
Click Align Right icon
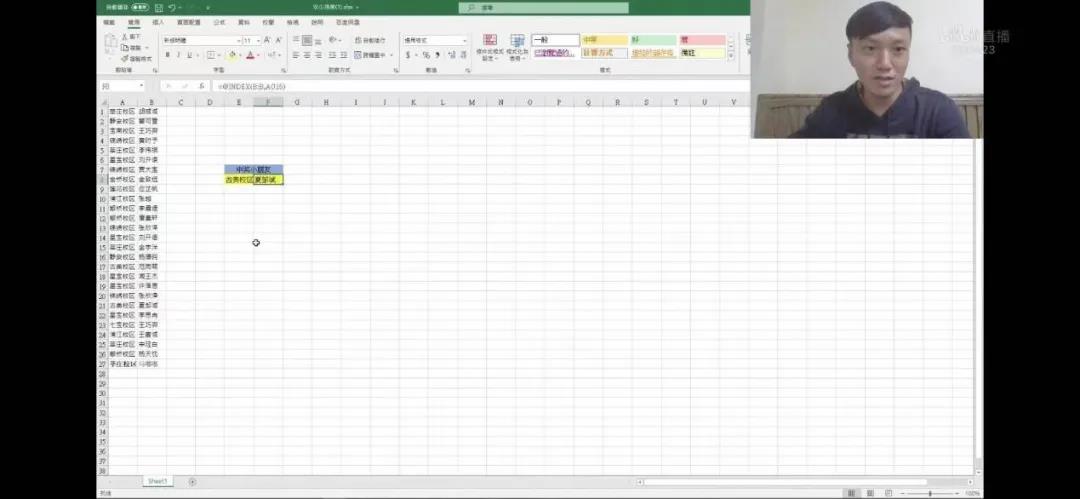coord(318,55)
